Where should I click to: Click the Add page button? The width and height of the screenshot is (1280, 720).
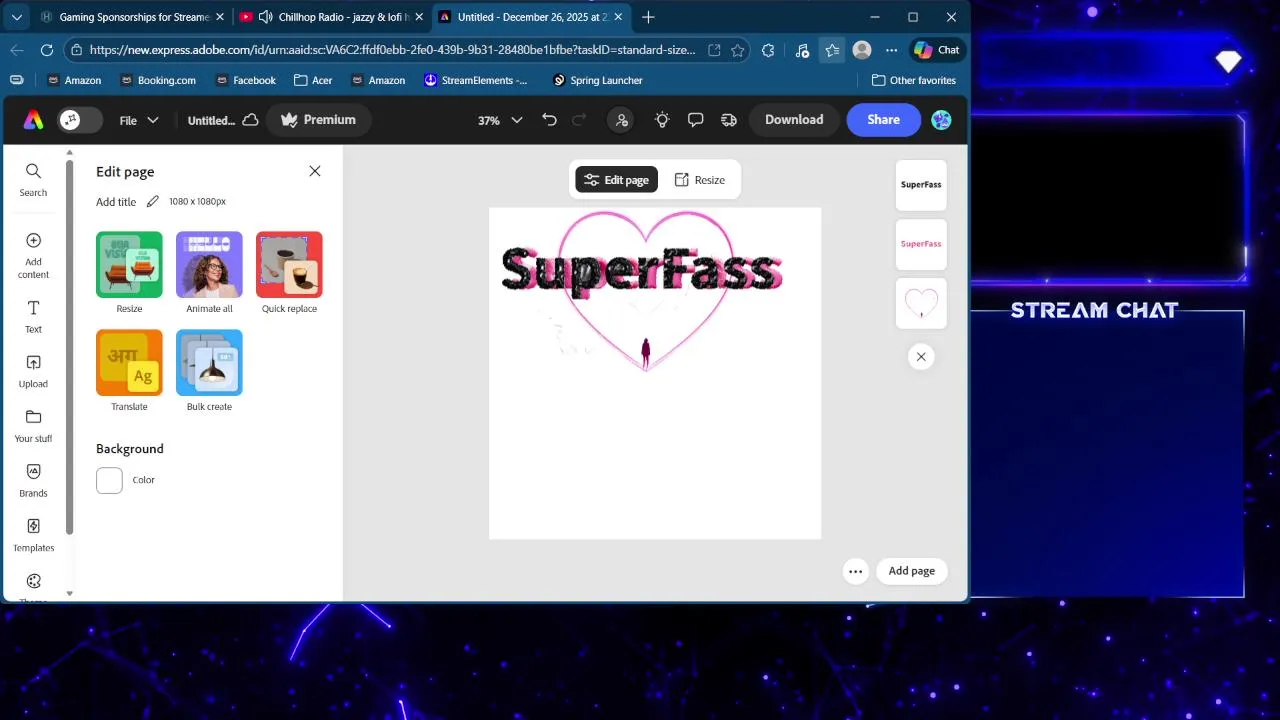(x=912, y=571)
